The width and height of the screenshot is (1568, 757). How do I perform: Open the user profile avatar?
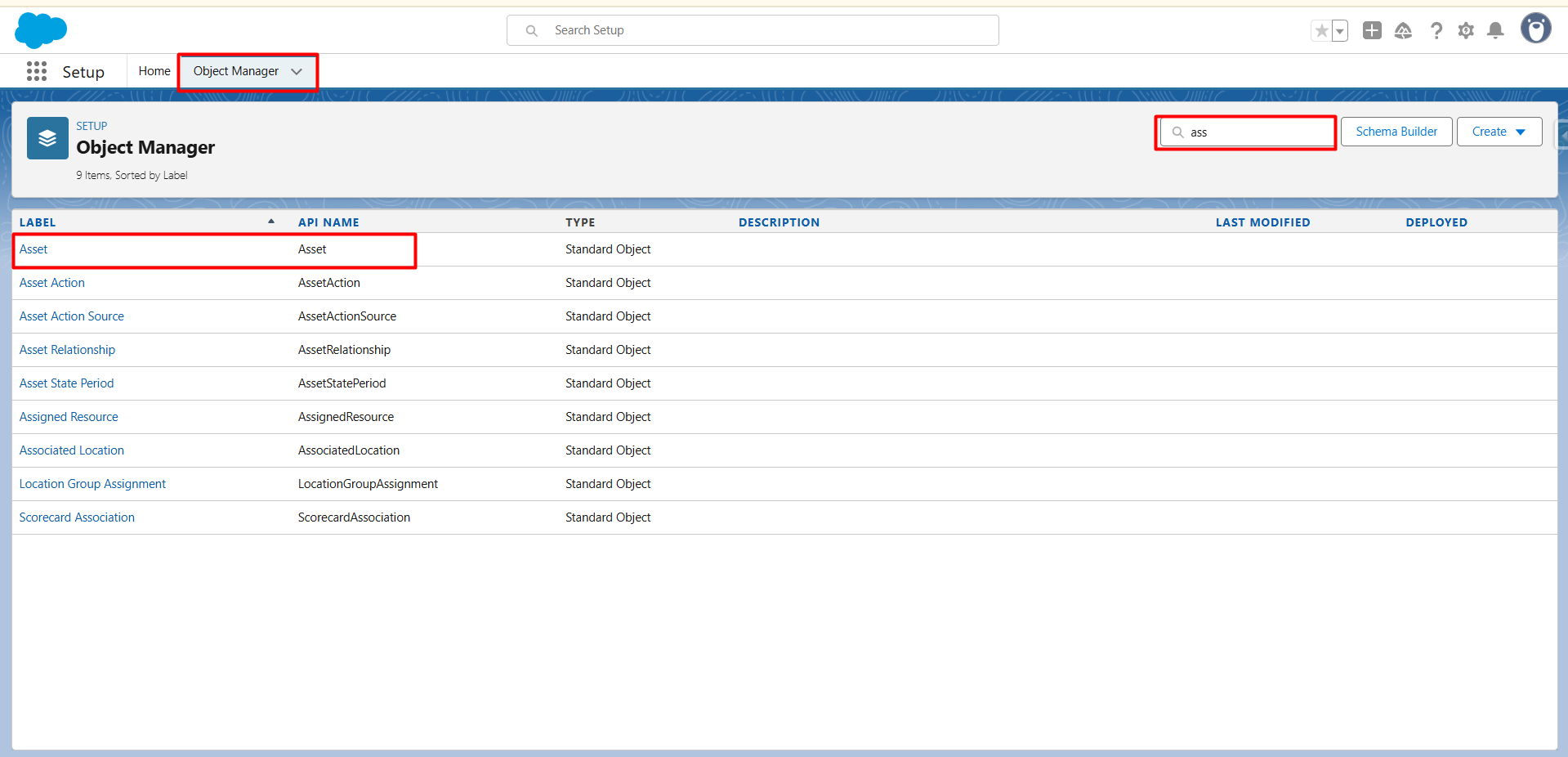click(1535, 29)
